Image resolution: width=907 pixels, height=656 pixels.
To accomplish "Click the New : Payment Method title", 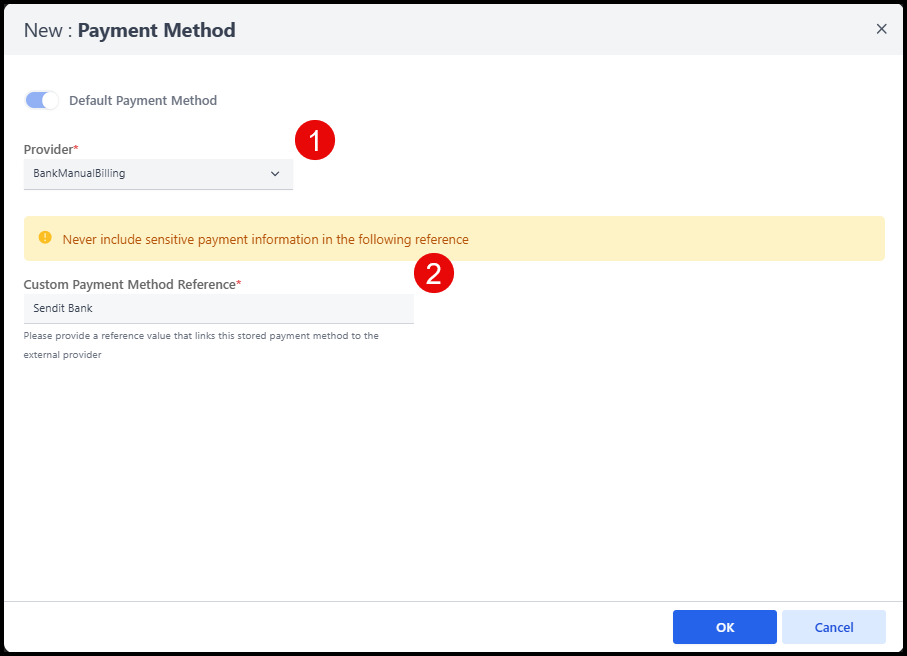I will (130, 30).
